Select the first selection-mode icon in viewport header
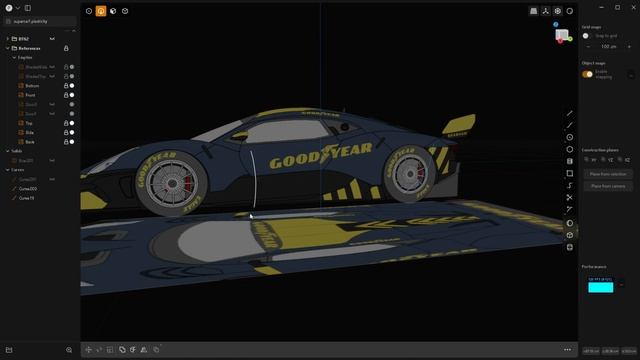This screenshot has height=360, width=640. 89,11
